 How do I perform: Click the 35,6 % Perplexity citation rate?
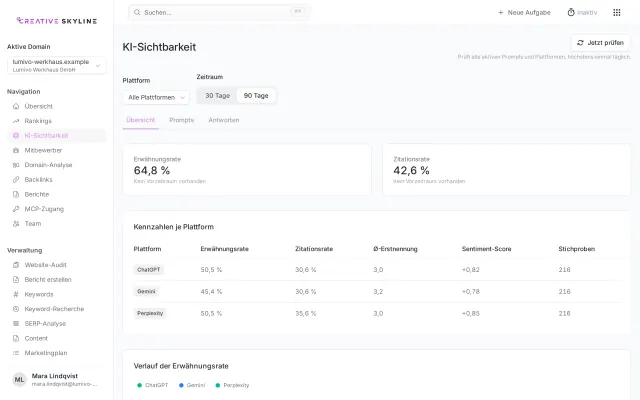(x=306, y=313)
